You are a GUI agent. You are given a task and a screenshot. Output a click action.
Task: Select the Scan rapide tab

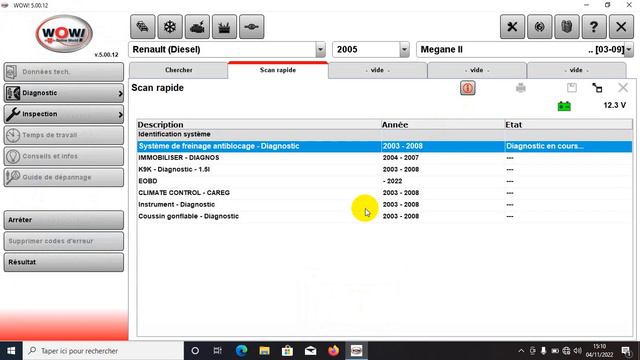tap(278, 70)
